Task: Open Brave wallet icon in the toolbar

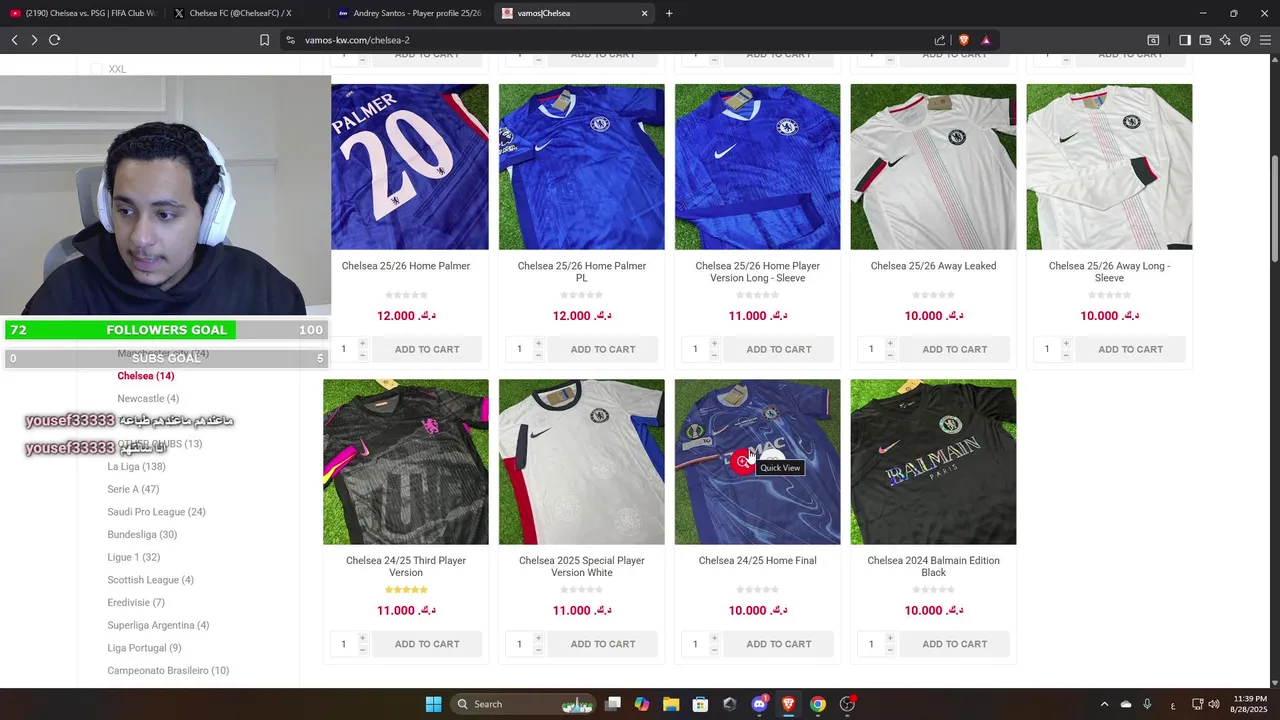Action: 1205,40
